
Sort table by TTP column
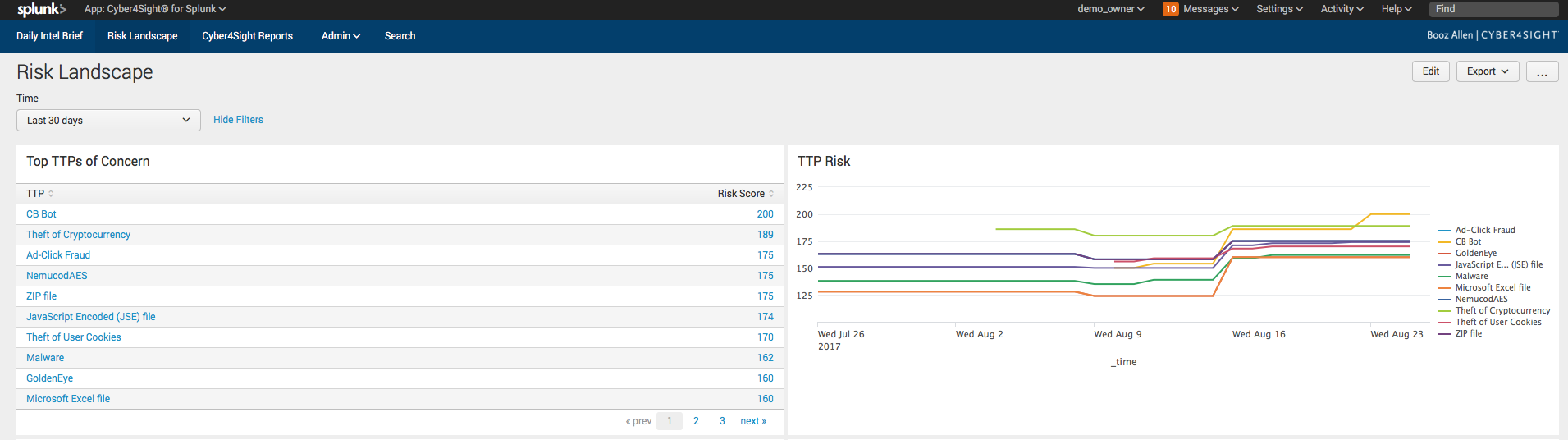tap(39, 194)
